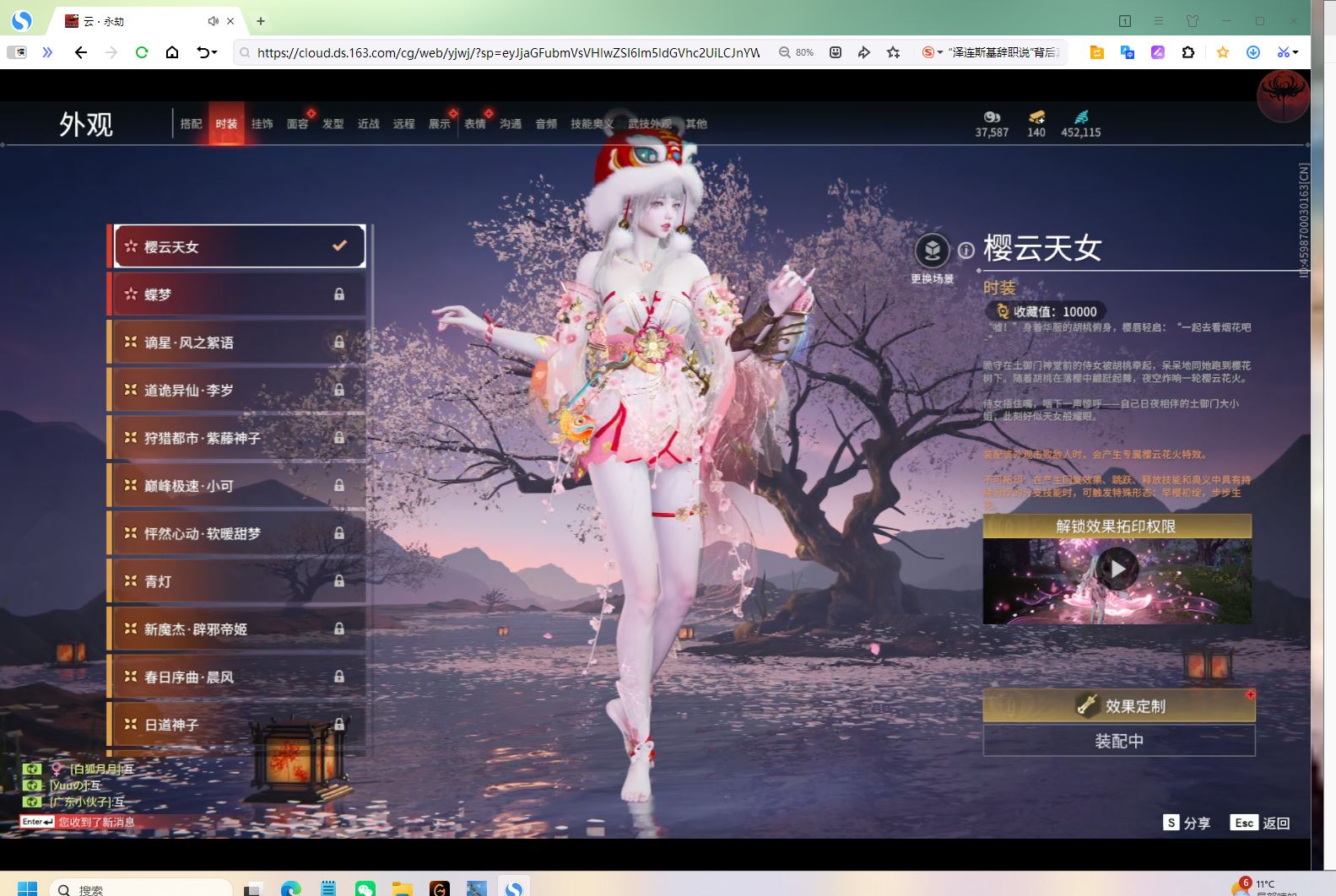This screenshot has height=896, width=1336.
Task: Bookmark page with star outline icon
Action: [893, 52]
